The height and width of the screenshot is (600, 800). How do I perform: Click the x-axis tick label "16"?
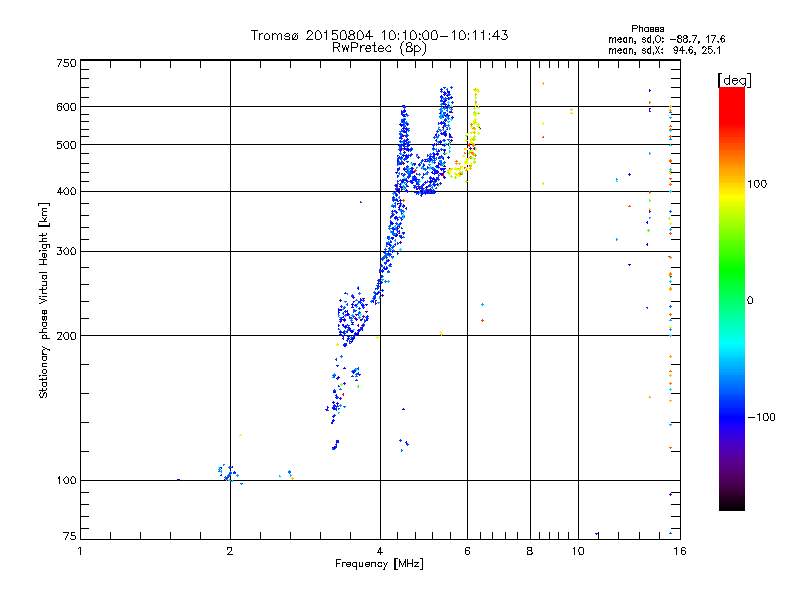[x=680, y=551]
